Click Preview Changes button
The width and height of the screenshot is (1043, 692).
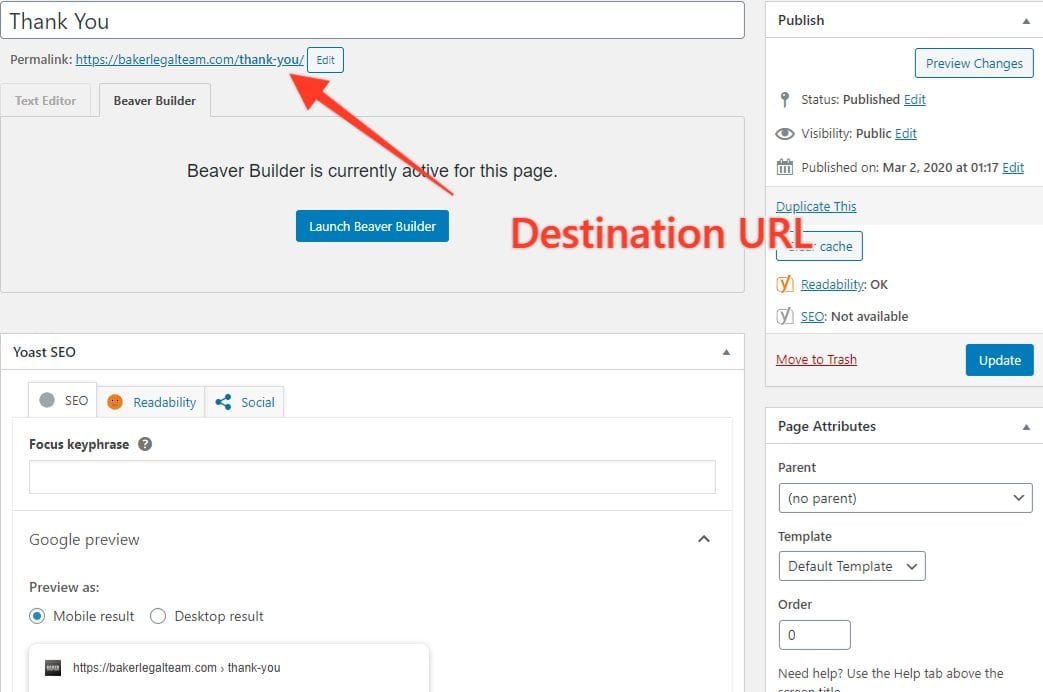pos(974,63)
